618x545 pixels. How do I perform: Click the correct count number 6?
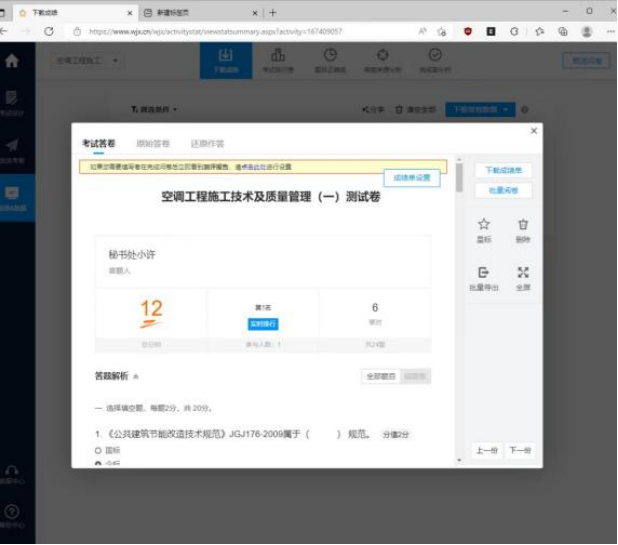tap(375, 307)
